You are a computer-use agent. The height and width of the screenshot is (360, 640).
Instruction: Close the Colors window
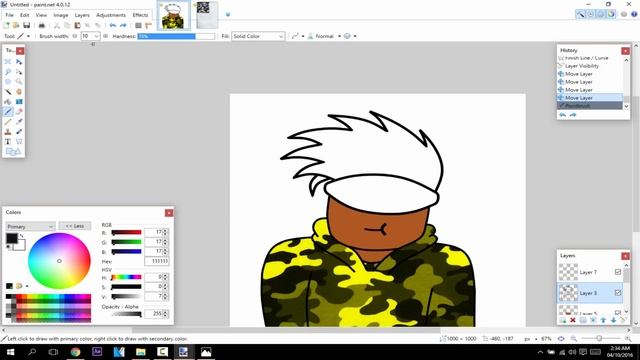(x=169, y=213)
